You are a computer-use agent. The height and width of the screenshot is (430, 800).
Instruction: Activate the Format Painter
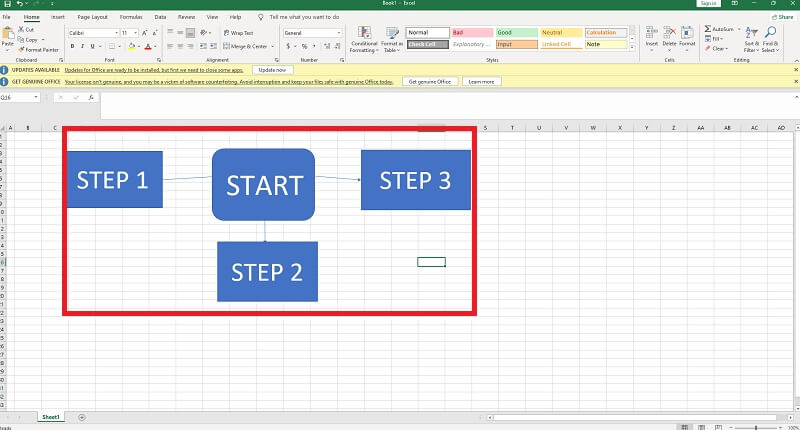pyautogui.click(x=38, y=50)
